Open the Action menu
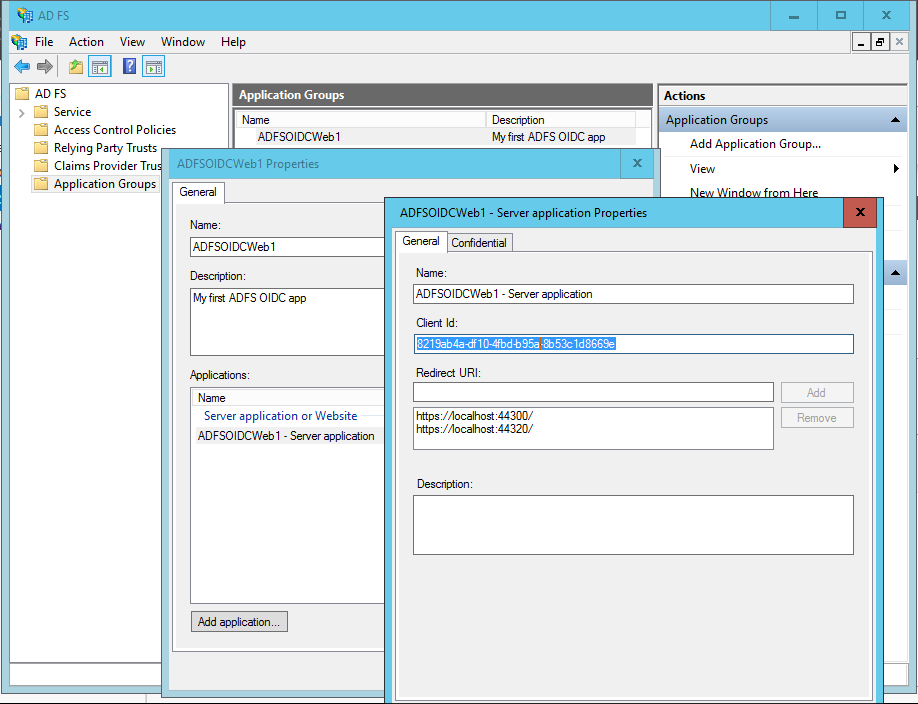The width and height of the screenshot is (918, 704). pyautogui.click(x=86, y=42)
